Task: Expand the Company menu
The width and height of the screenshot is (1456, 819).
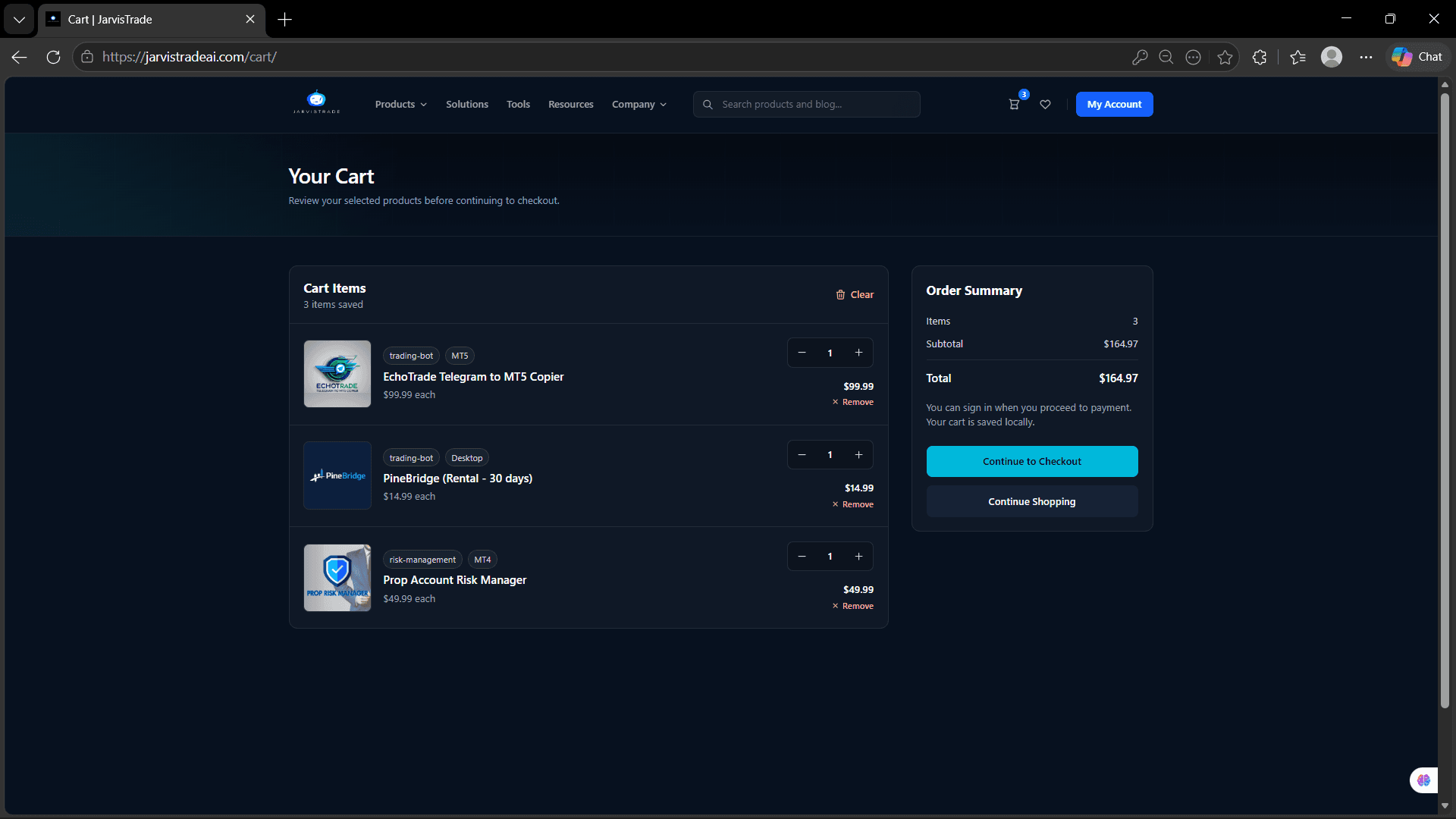Action: click(639, 105)
